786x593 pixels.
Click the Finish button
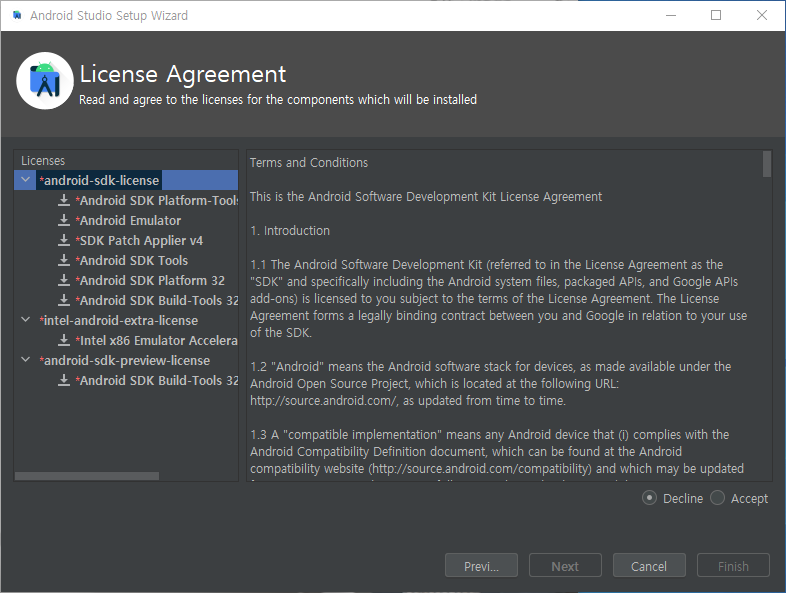733,566
